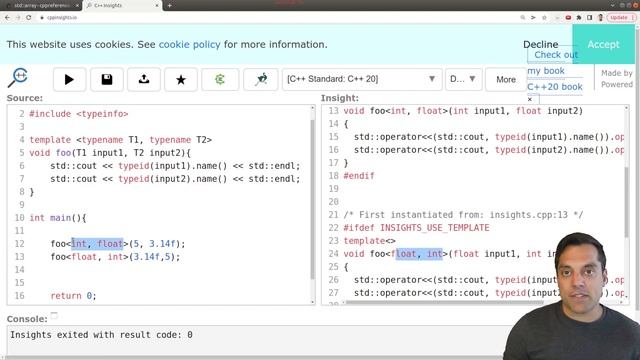The height and width of the screenshot is (360, 640).
Task: Click the cppinsights.io address bar
Action: (x=278, y=18)
